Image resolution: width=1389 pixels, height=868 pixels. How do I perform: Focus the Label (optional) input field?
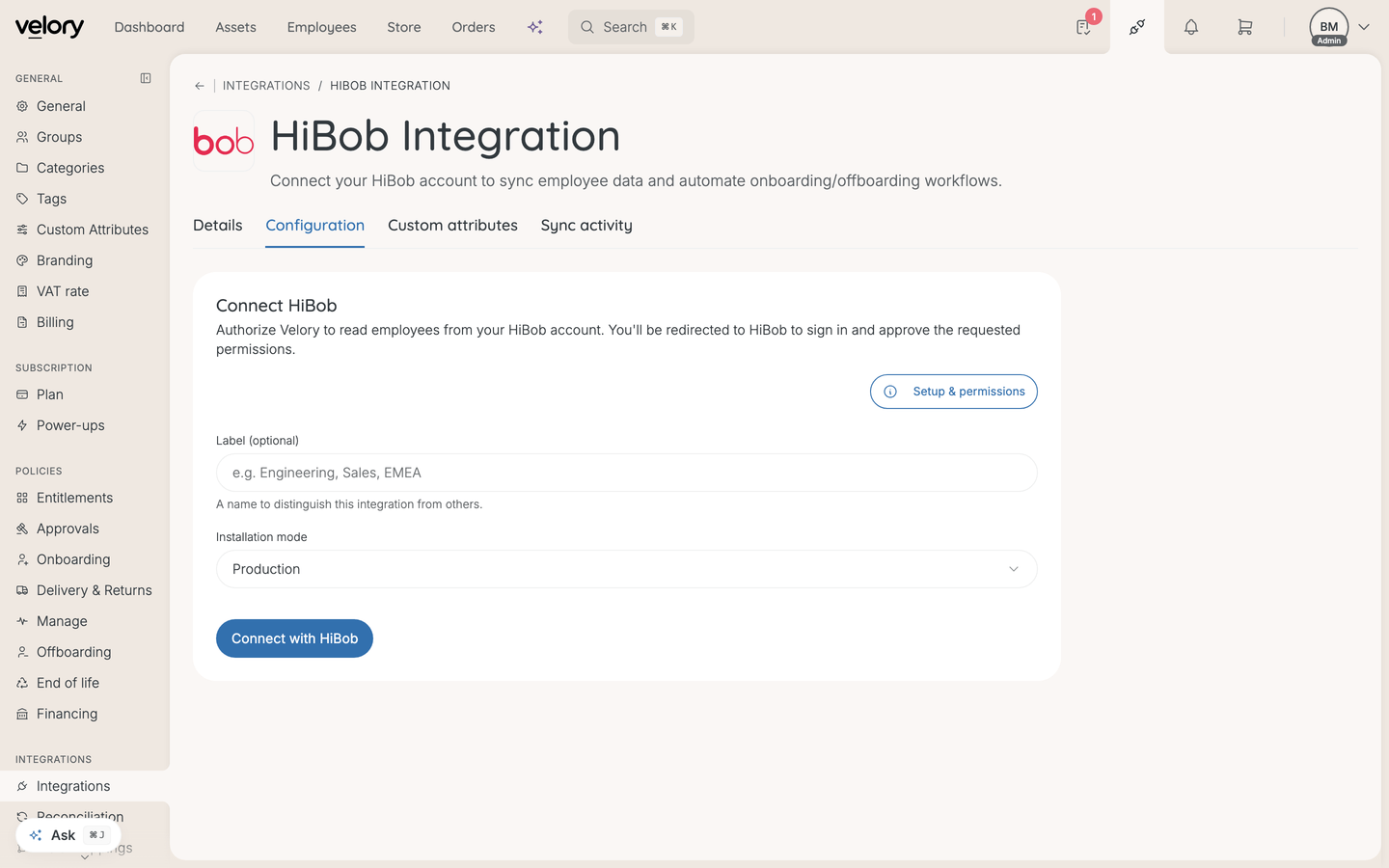coord(627,473)
